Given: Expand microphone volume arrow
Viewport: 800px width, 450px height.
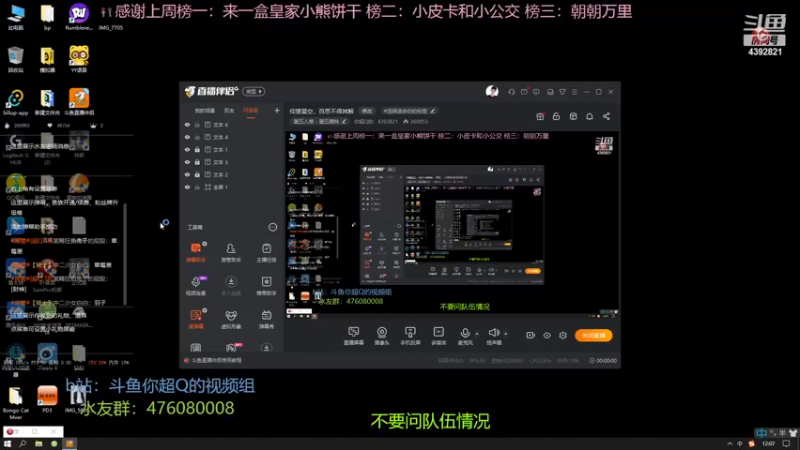Looking at the screenshot, I should [x=477, y=334].
